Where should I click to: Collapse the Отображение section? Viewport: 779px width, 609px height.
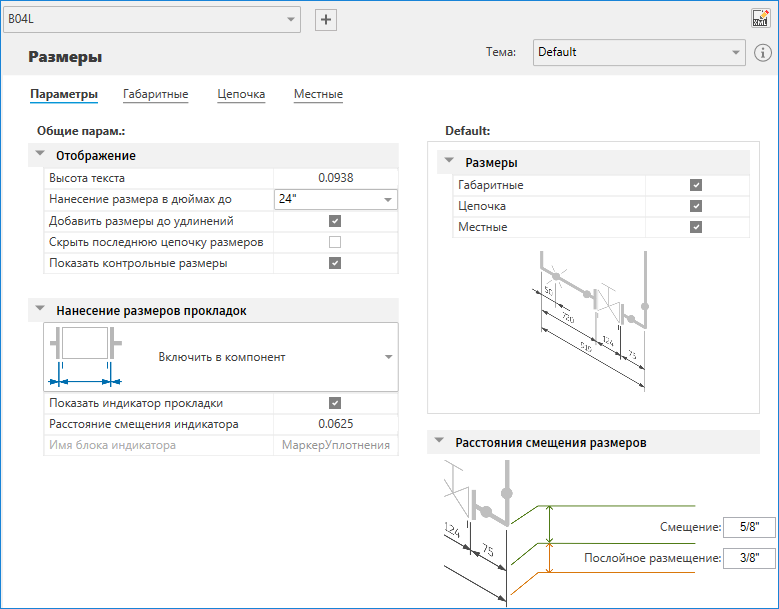(x=40, y=154)
